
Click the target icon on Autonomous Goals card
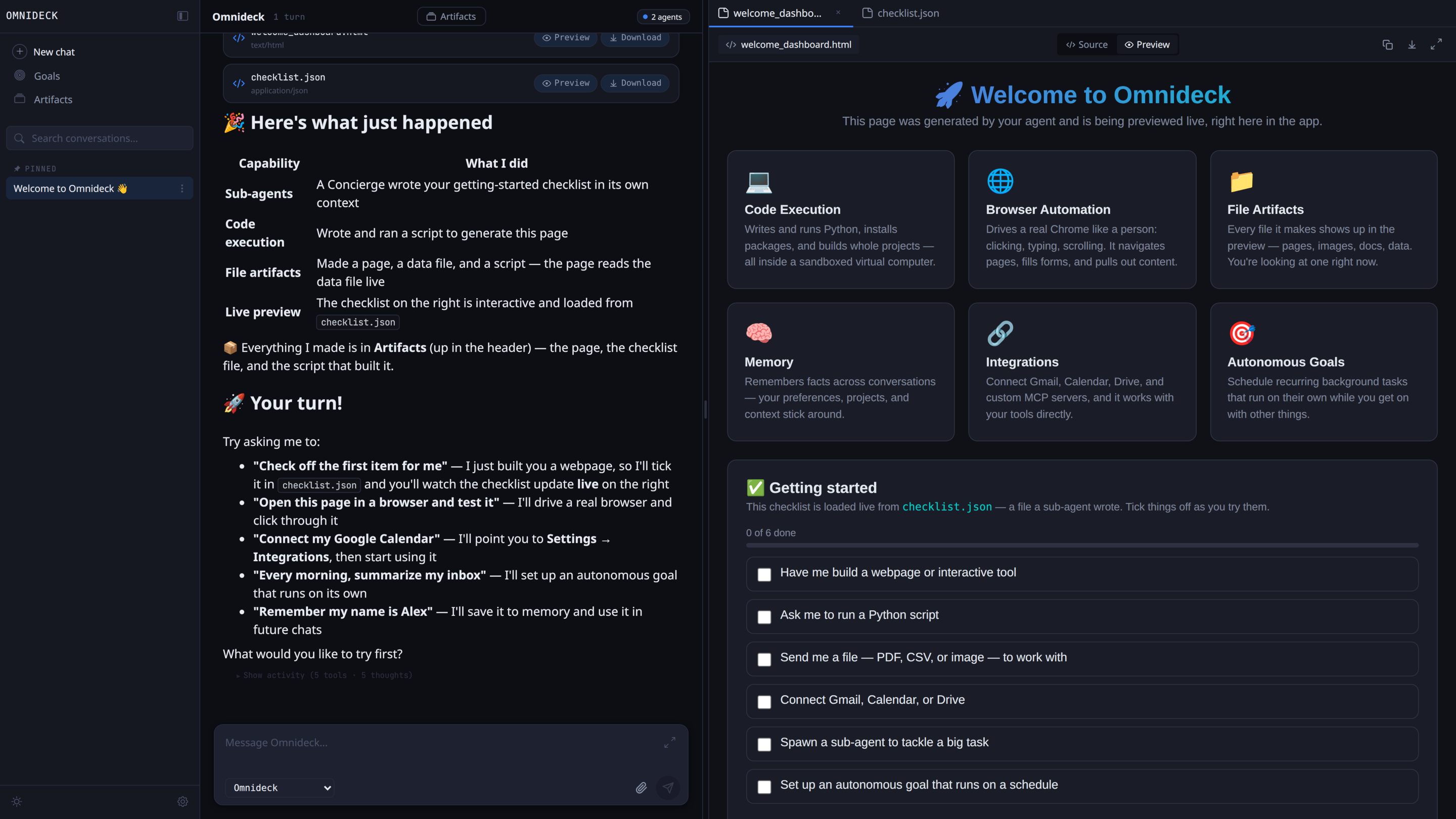1241,334
